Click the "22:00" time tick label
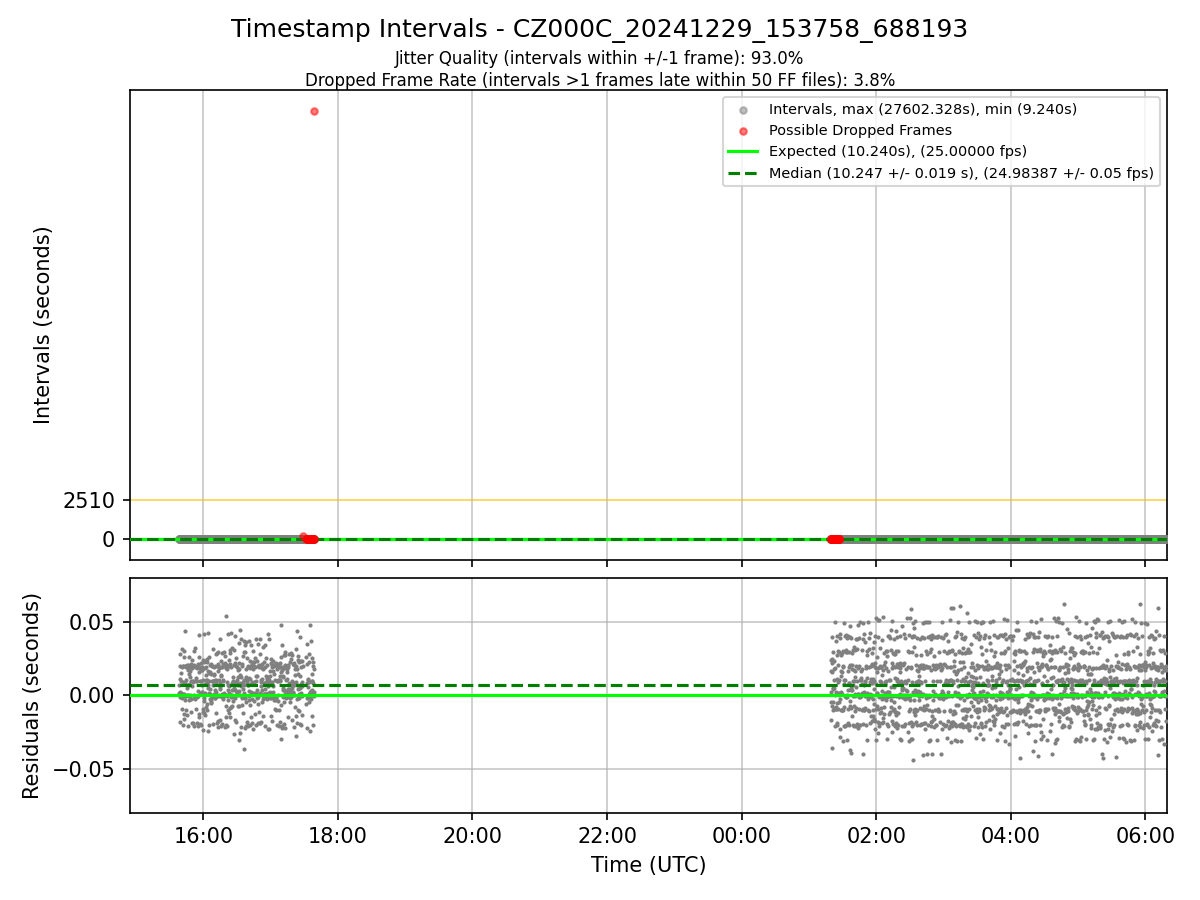The width and height of the screenshot is (1200, 900). 607,836
